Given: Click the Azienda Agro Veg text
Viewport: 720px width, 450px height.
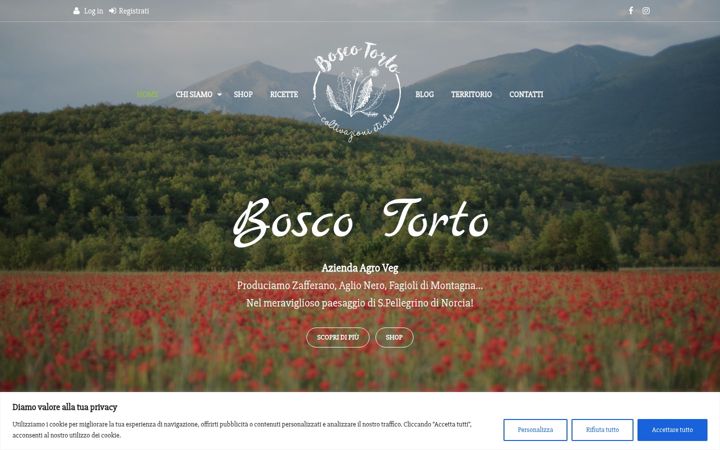Looking at the screenshot, I should point(360,268).
